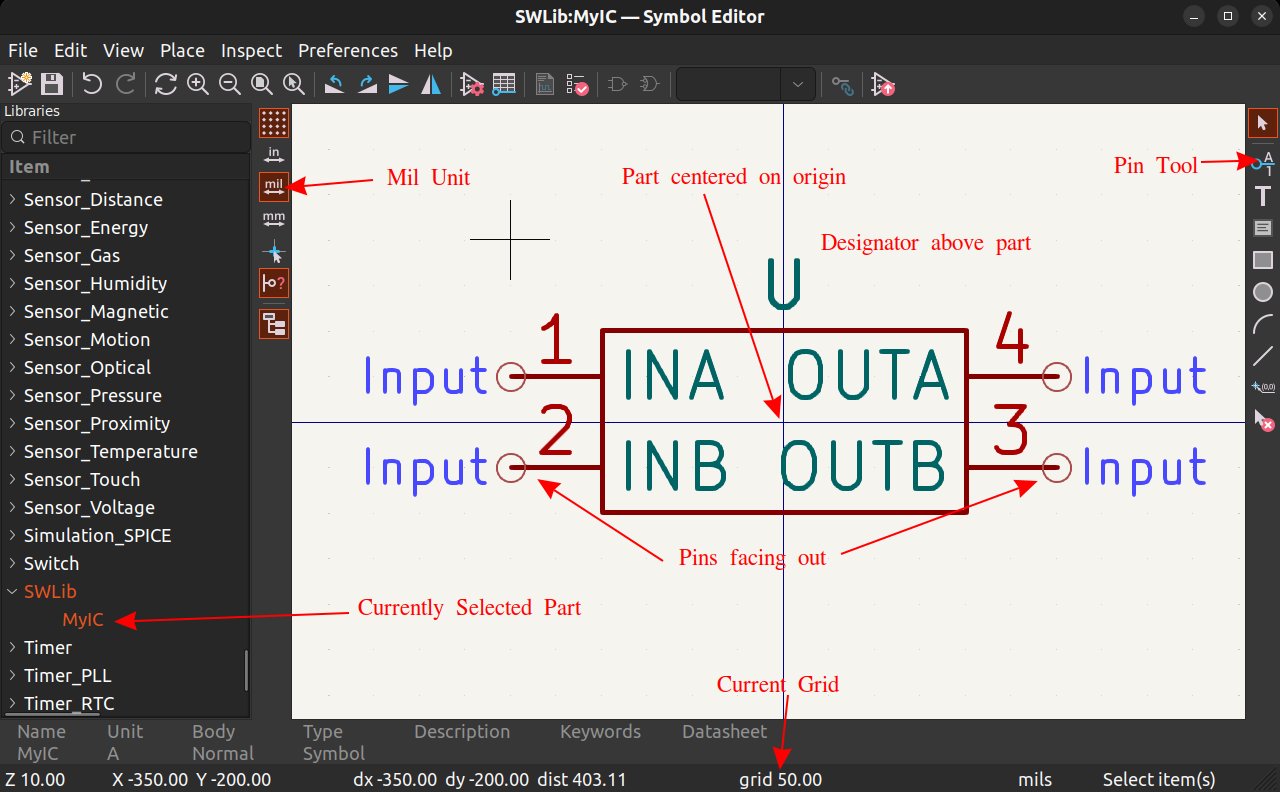This screenshot has height=792, width=1280.
Task: Pick the Arc drawing tool
Action: 1262,323
